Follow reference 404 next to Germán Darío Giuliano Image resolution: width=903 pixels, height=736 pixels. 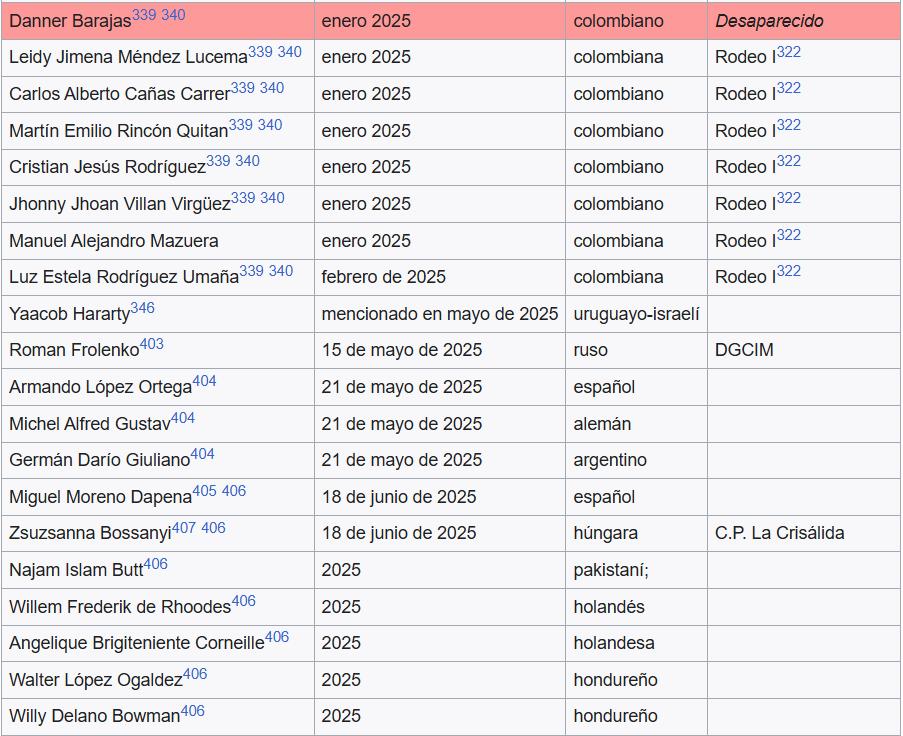(x=202, y=455)
